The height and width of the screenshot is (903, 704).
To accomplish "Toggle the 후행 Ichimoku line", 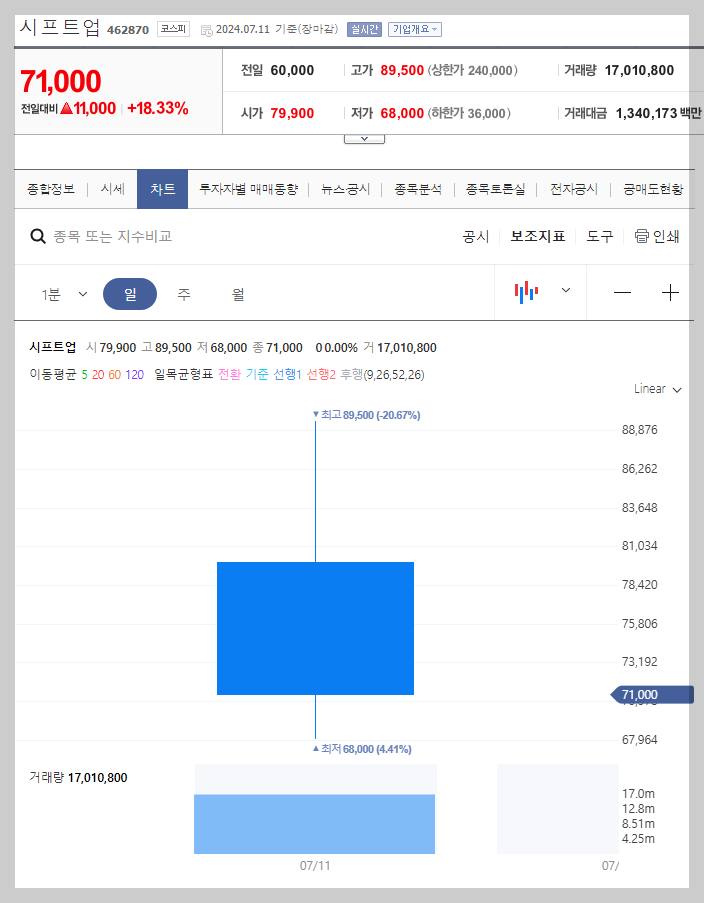I will 351,374.
